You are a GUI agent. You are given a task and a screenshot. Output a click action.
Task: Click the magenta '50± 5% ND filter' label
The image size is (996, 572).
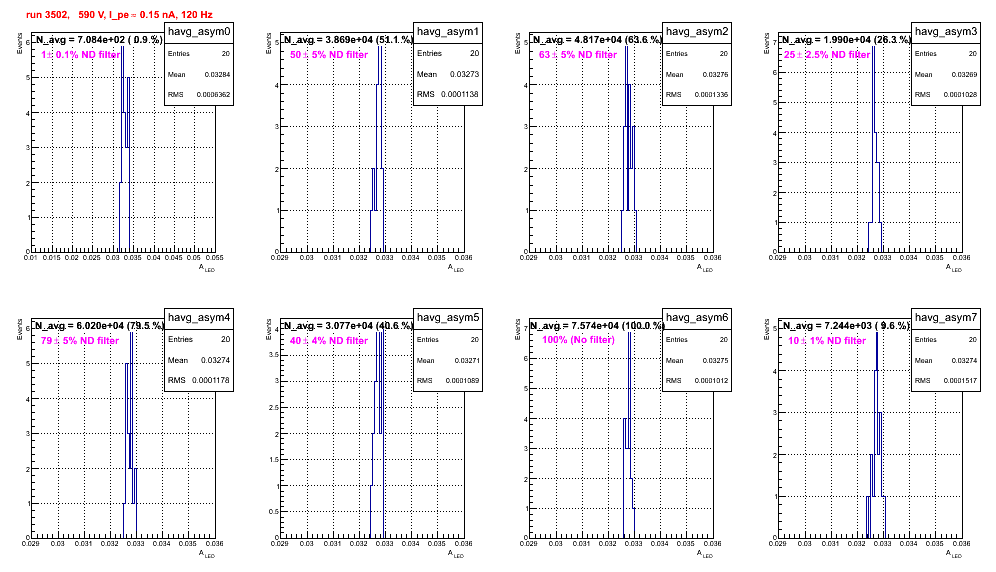329,55
